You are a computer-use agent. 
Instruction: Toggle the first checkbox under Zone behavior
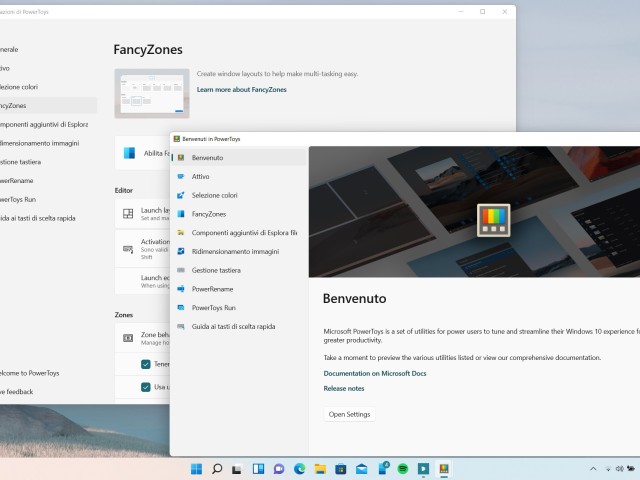coord(146,365)
